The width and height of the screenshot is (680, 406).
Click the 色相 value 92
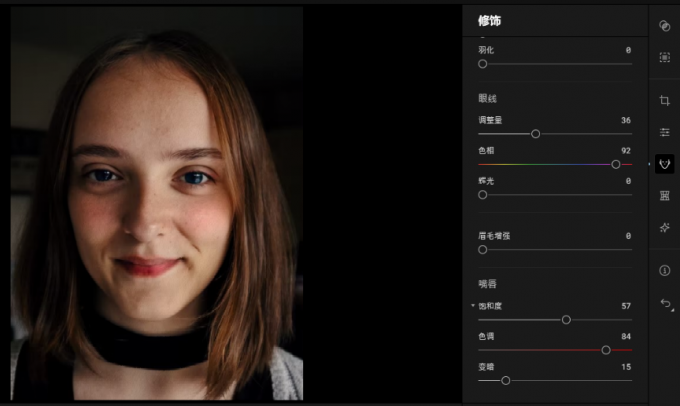point(626,151)
